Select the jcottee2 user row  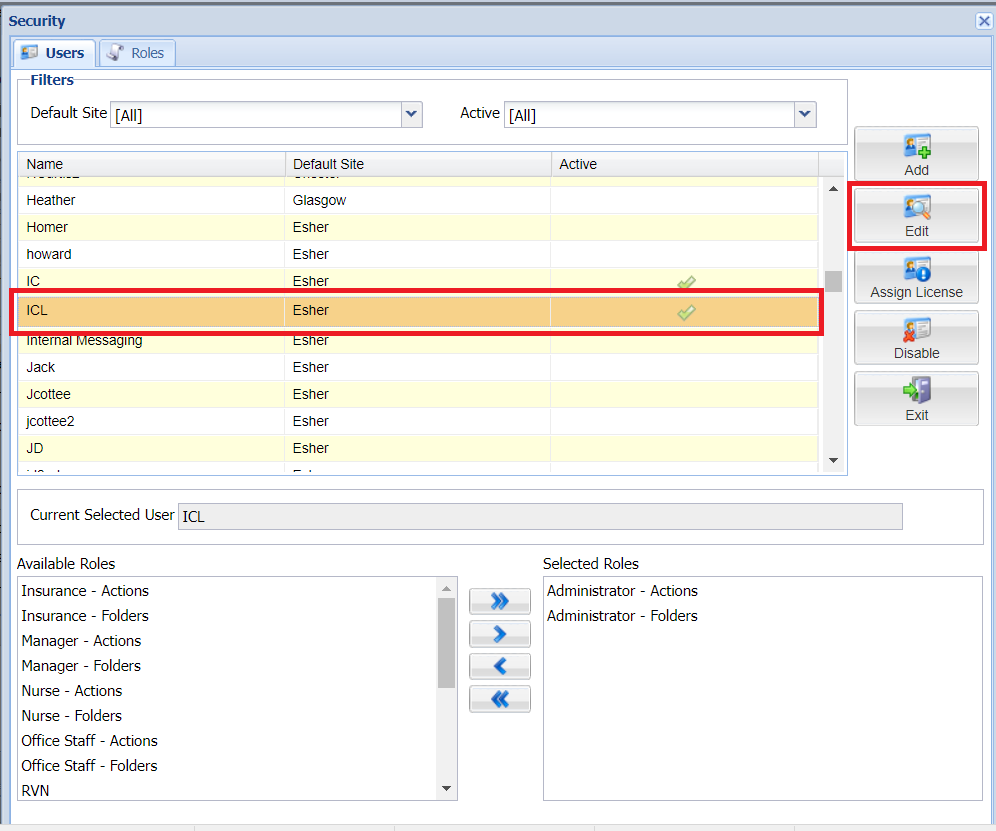[418, 421]
